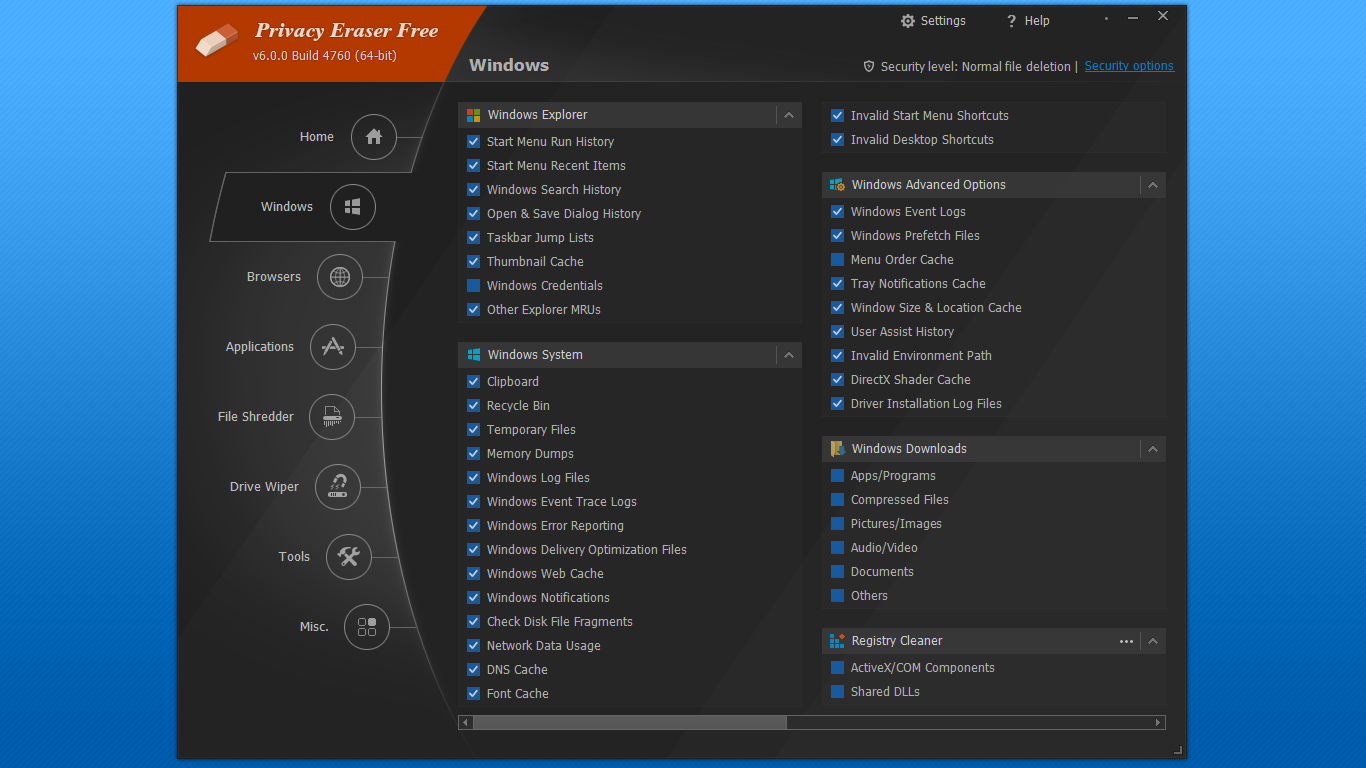Open the Browsers section icon

pyautogui.click(x=340, y=277)
